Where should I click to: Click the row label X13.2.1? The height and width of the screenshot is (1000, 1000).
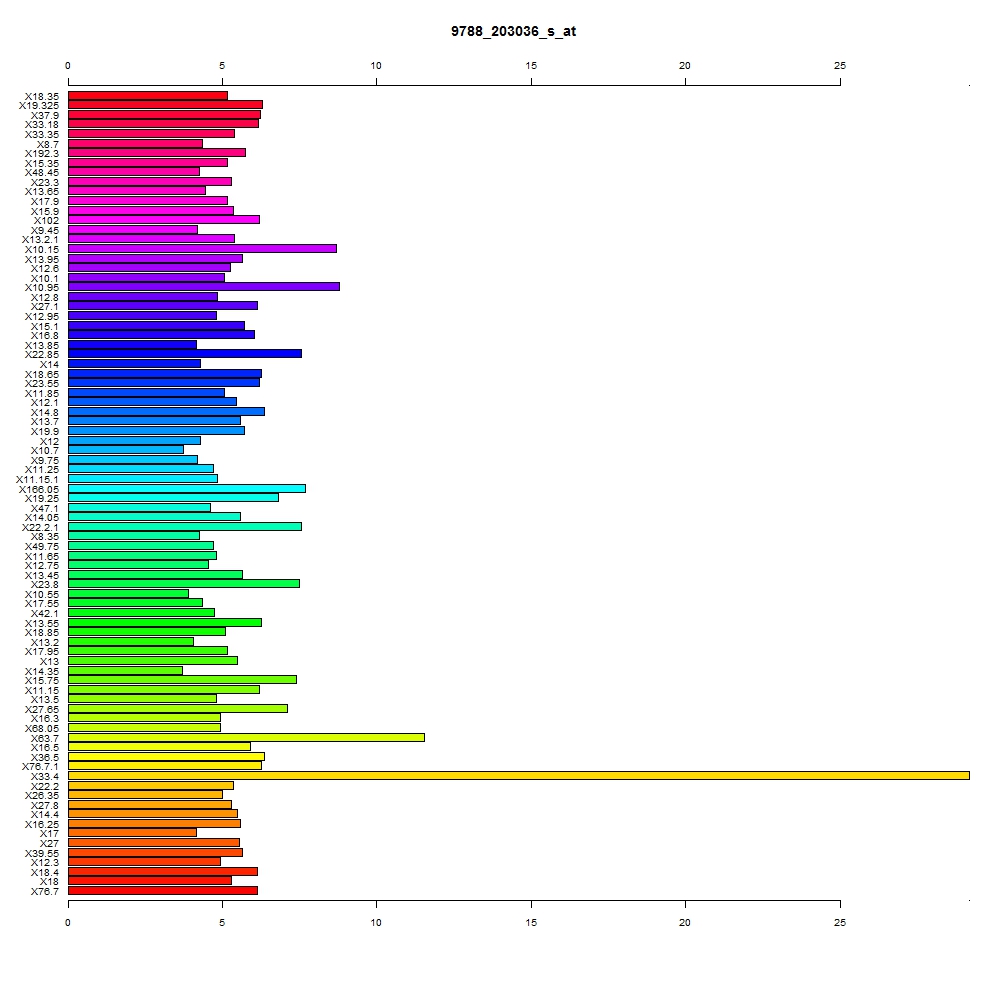(40, 240)
